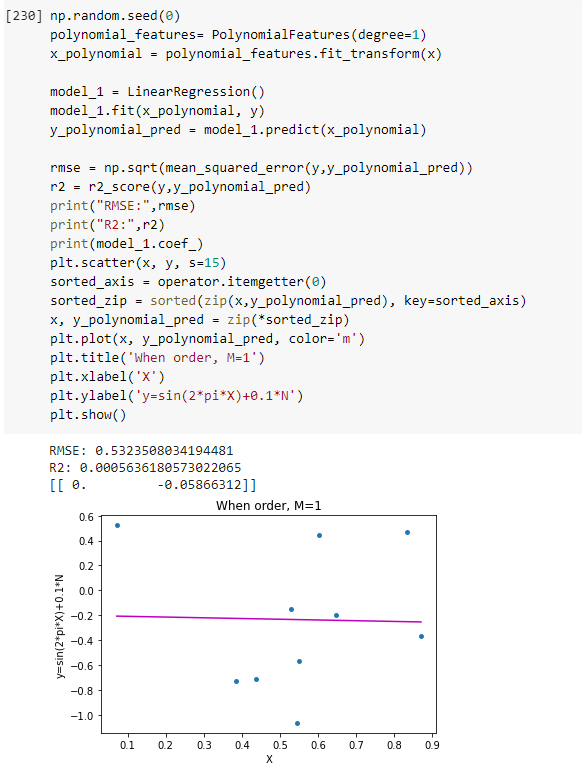Click the rmse = np.sqrt(...) code line
Screen dimensions: 582x782
coord(261,168)
